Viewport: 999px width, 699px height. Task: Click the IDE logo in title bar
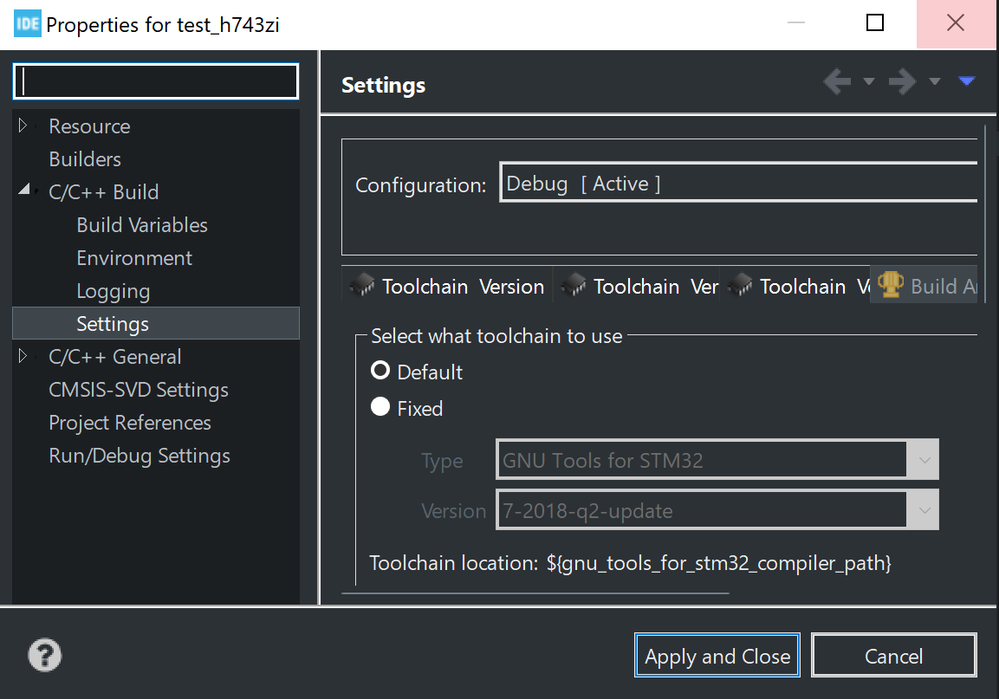coord(27,24)
